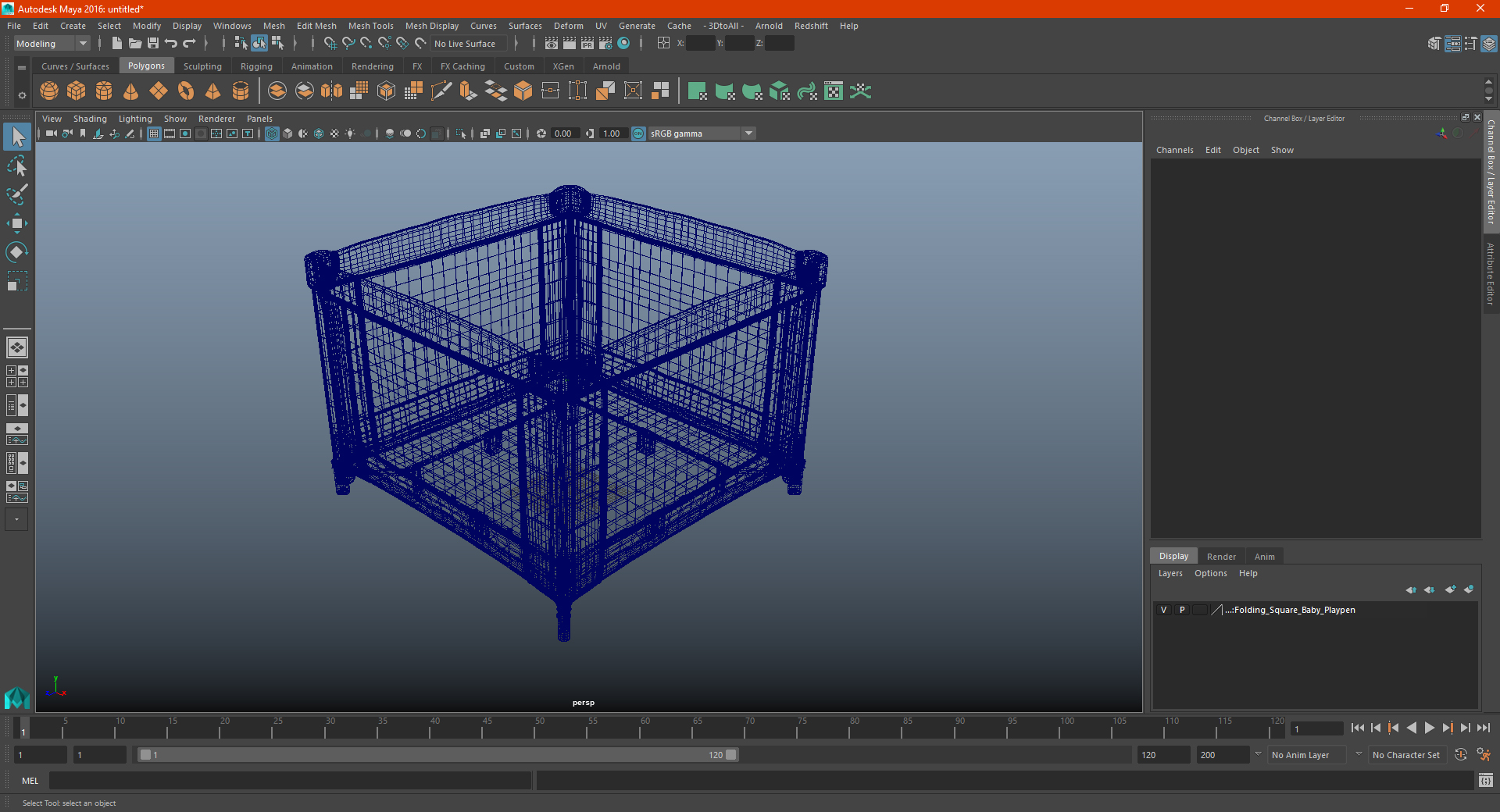Create a polygon sphere from the shelf
The image size is (1500, 812).
tap(49, 91)
